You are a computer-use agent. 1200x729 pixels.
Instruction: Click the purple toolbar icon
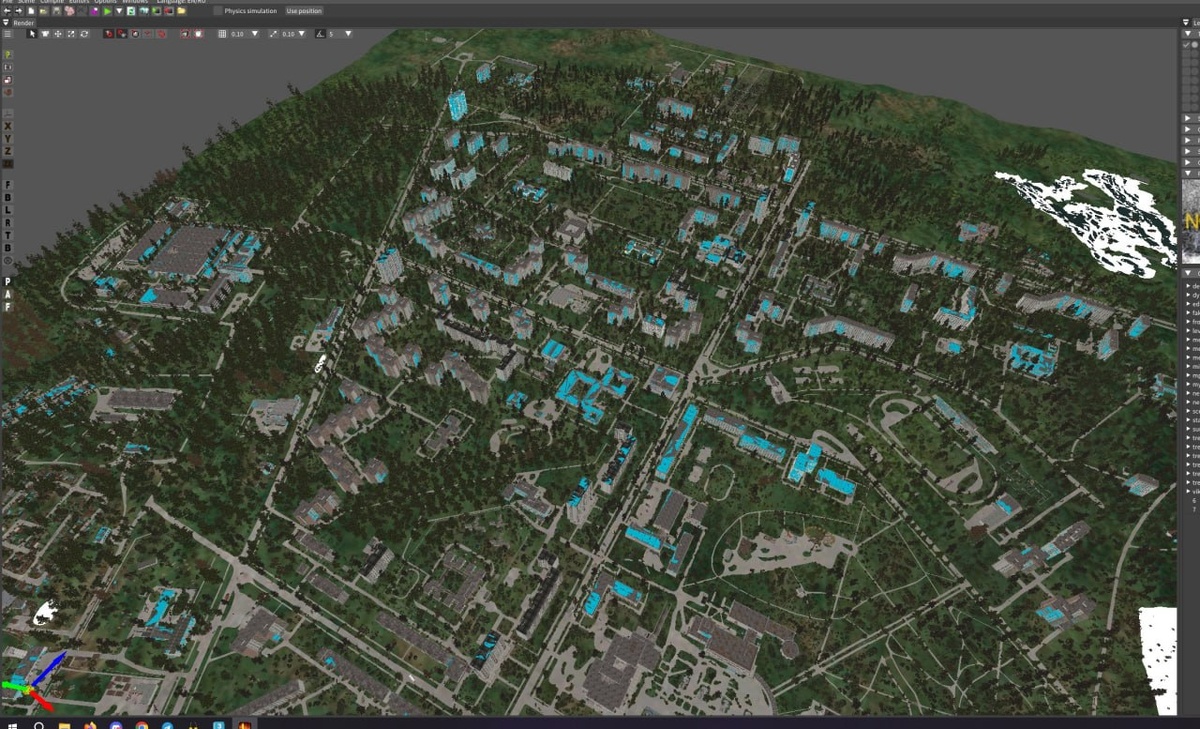tap(94, 11)
